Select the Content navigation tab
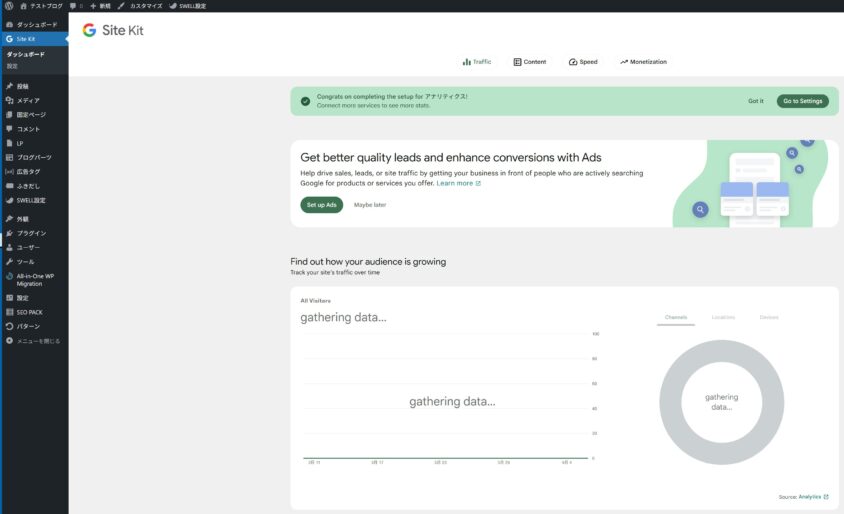 click(x=530, y=62)
